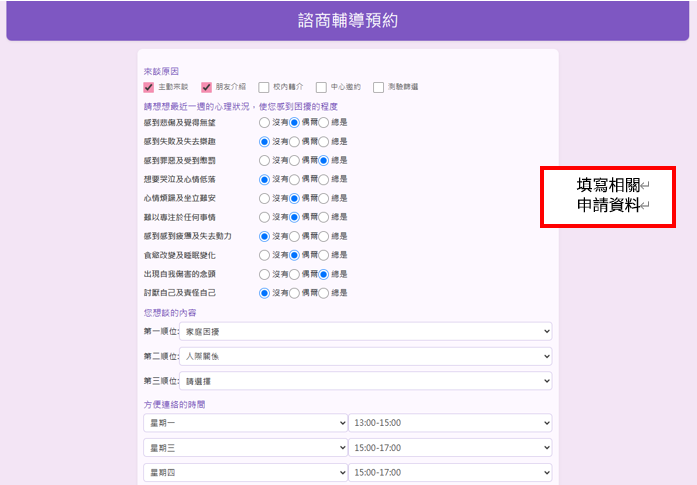Open the 第三順位 請選擇 dropdown

(365, 381)
